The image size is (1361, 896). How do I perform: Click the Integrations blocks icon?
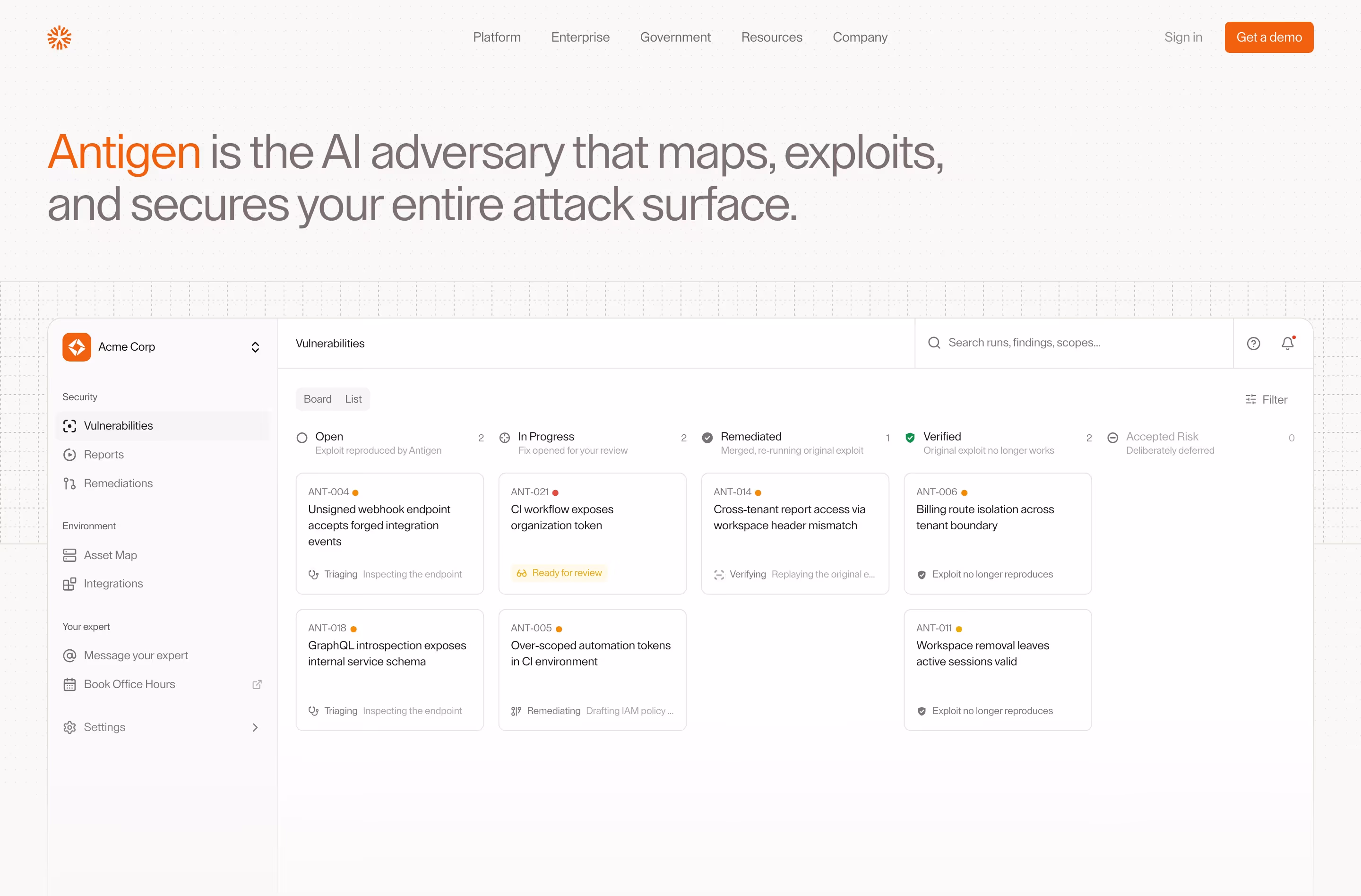point(70,584)
